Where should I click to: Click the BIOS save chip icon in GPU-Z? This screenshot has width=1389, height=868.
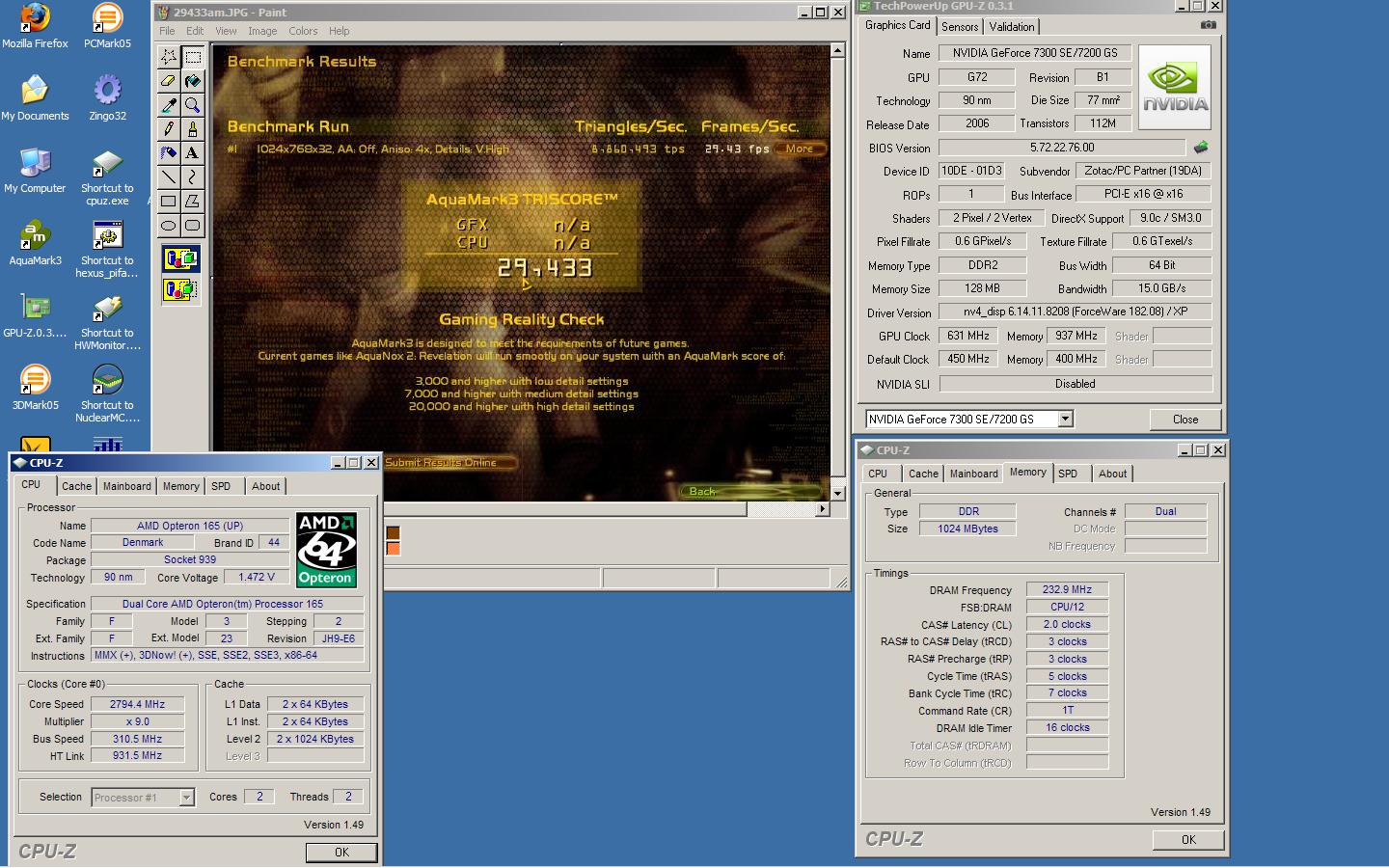click(1201, 148)
